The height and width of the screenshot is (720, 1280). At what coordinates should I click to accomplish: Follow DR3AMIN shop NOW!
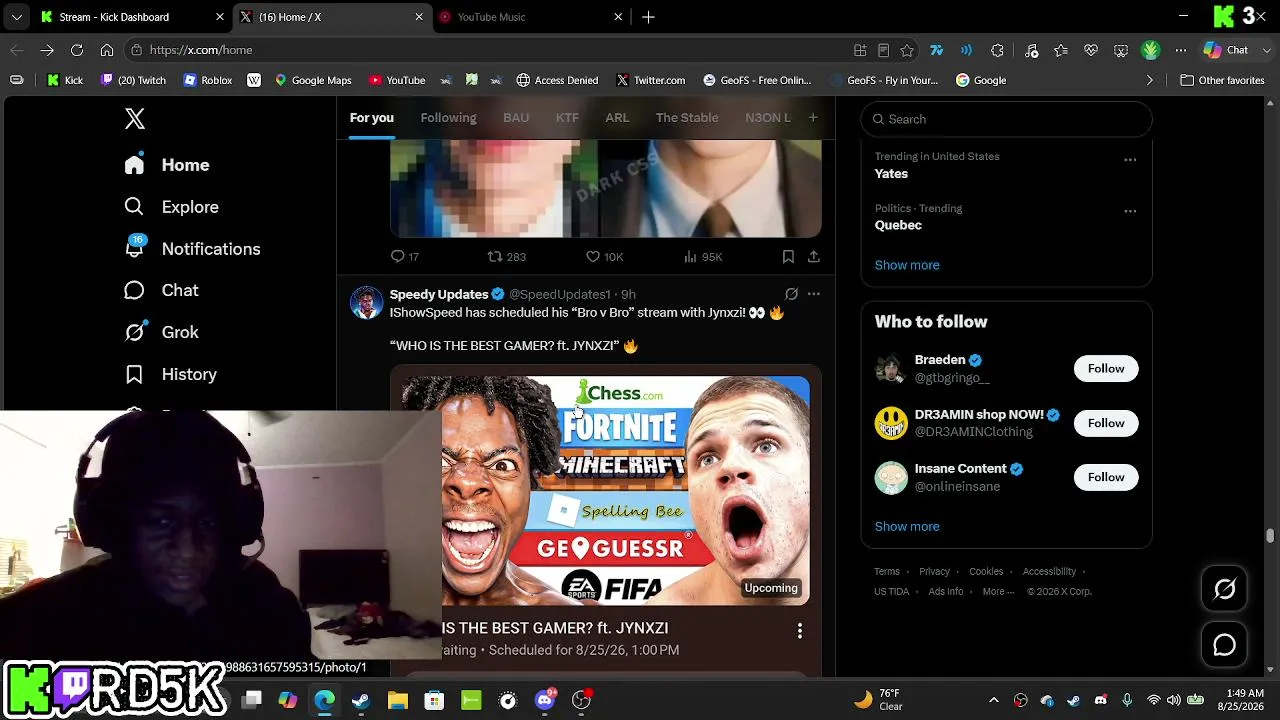(x=1106, y=423)
